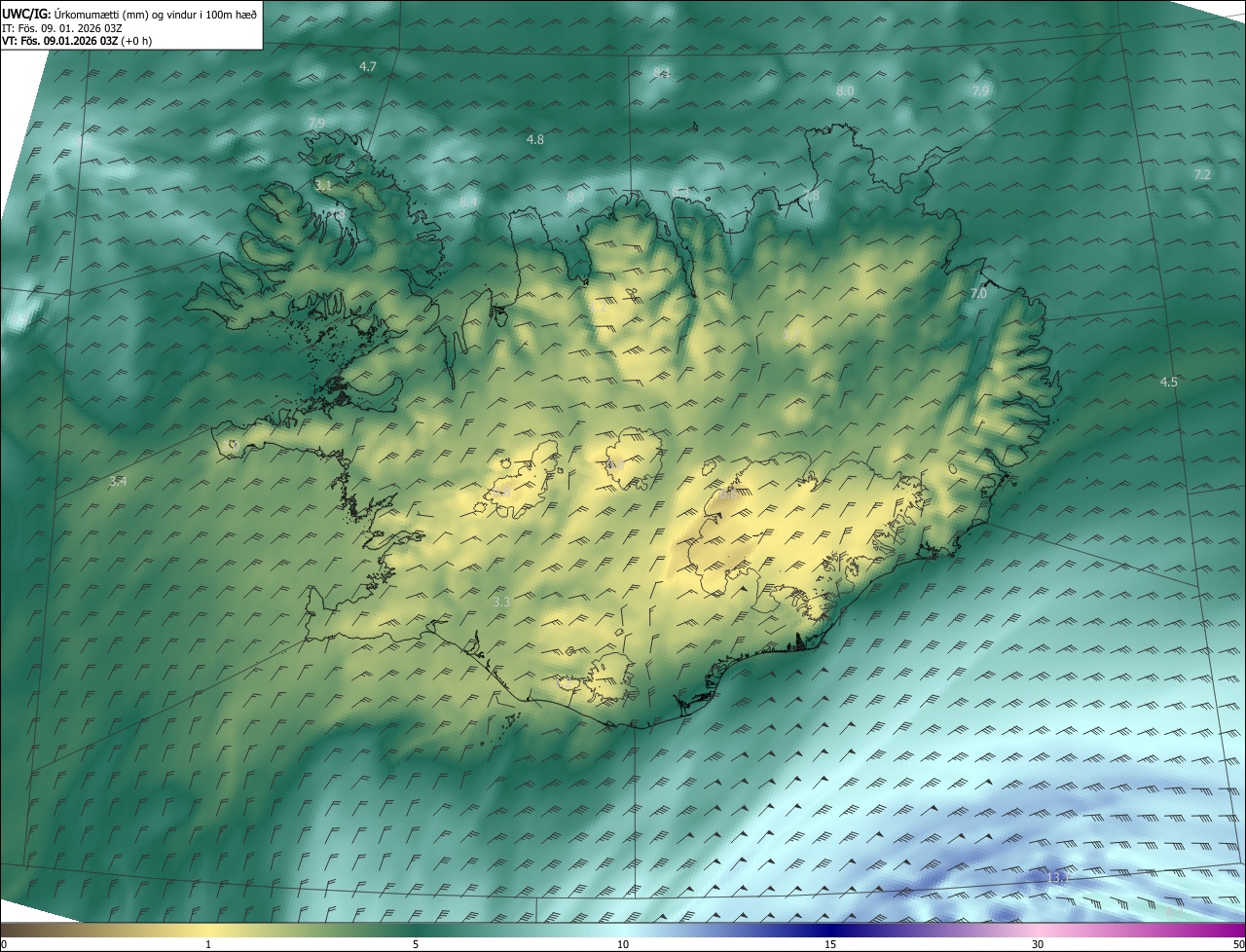Screen dimensions: 1246x952
Task: Click the 30 tick on the color scale
Action: 1038,944
